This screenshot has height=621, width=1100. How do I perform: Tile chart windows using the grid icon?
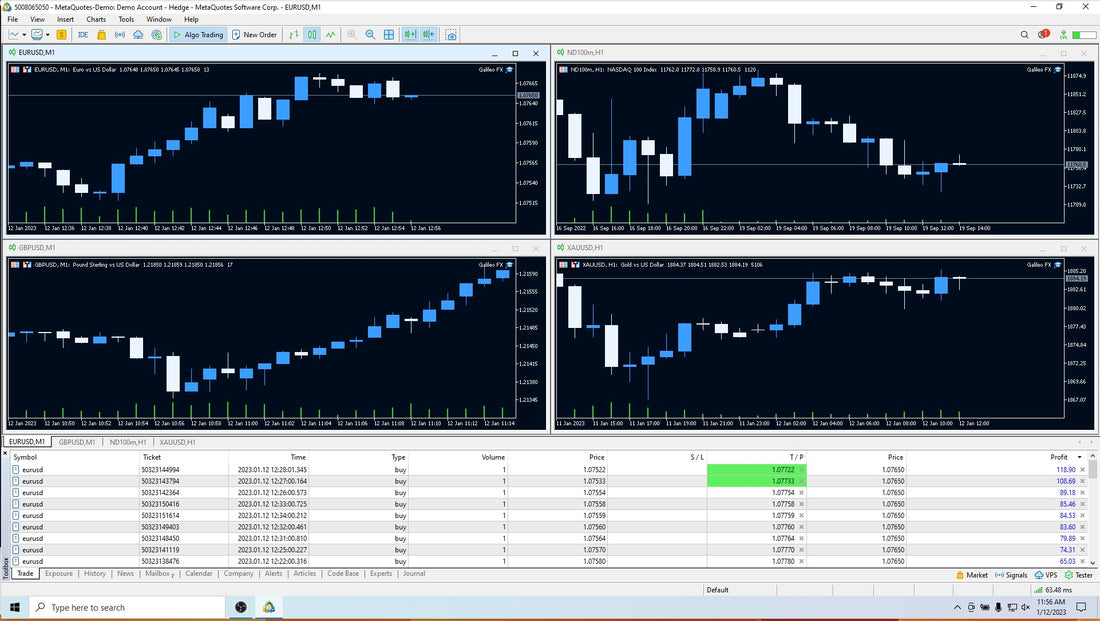pyautogui.click(x=390, y=35)
